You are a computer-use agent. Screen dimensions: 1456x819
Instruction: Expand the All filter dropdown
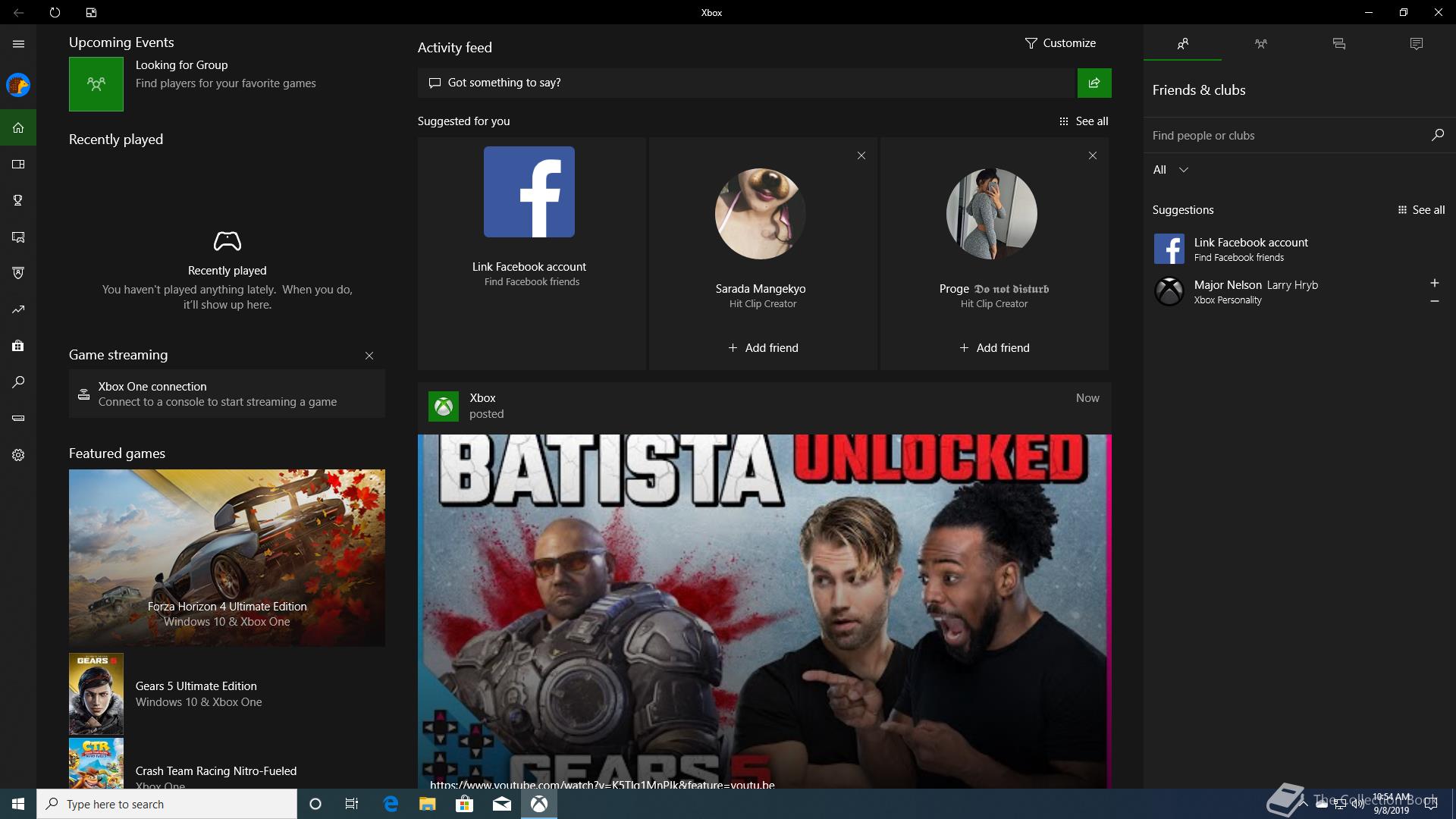[1170, 170]
